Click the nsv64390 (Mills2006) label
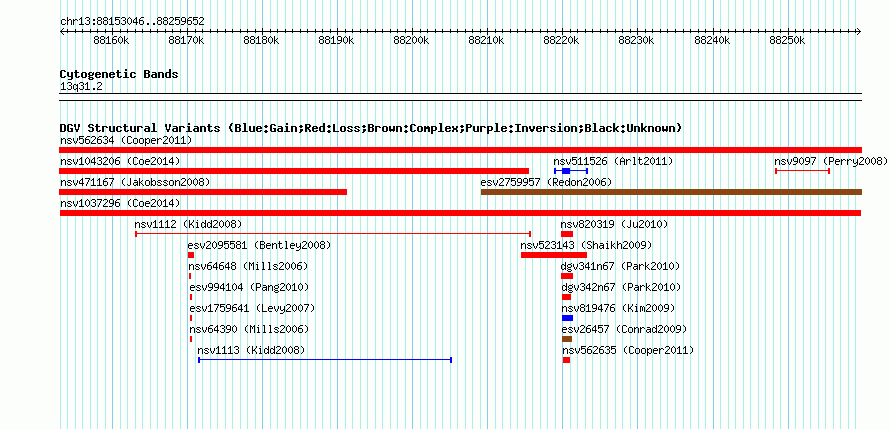Viewport: 890px width, 429px height. [249, 329]
